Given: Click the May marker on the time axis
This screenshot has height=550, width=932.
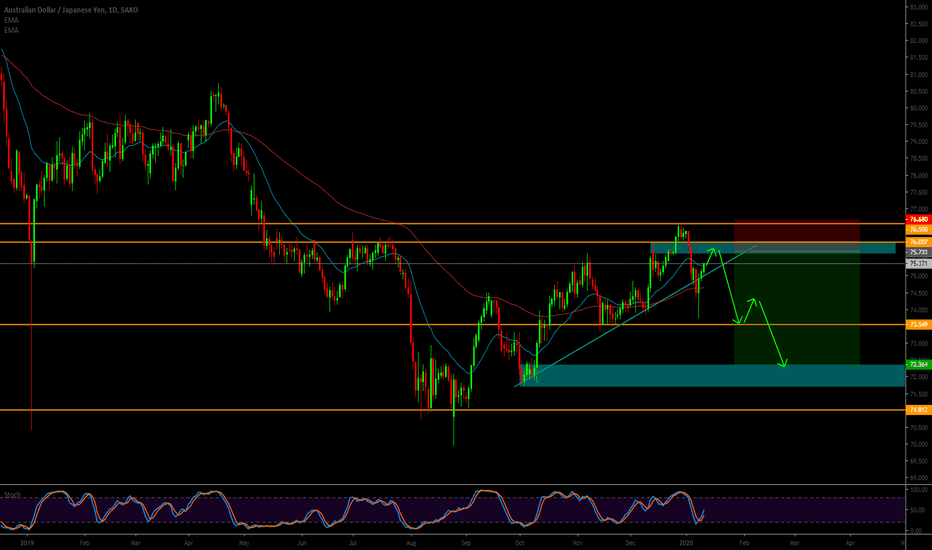Looking at the screenshot, I should click(243, 540).
